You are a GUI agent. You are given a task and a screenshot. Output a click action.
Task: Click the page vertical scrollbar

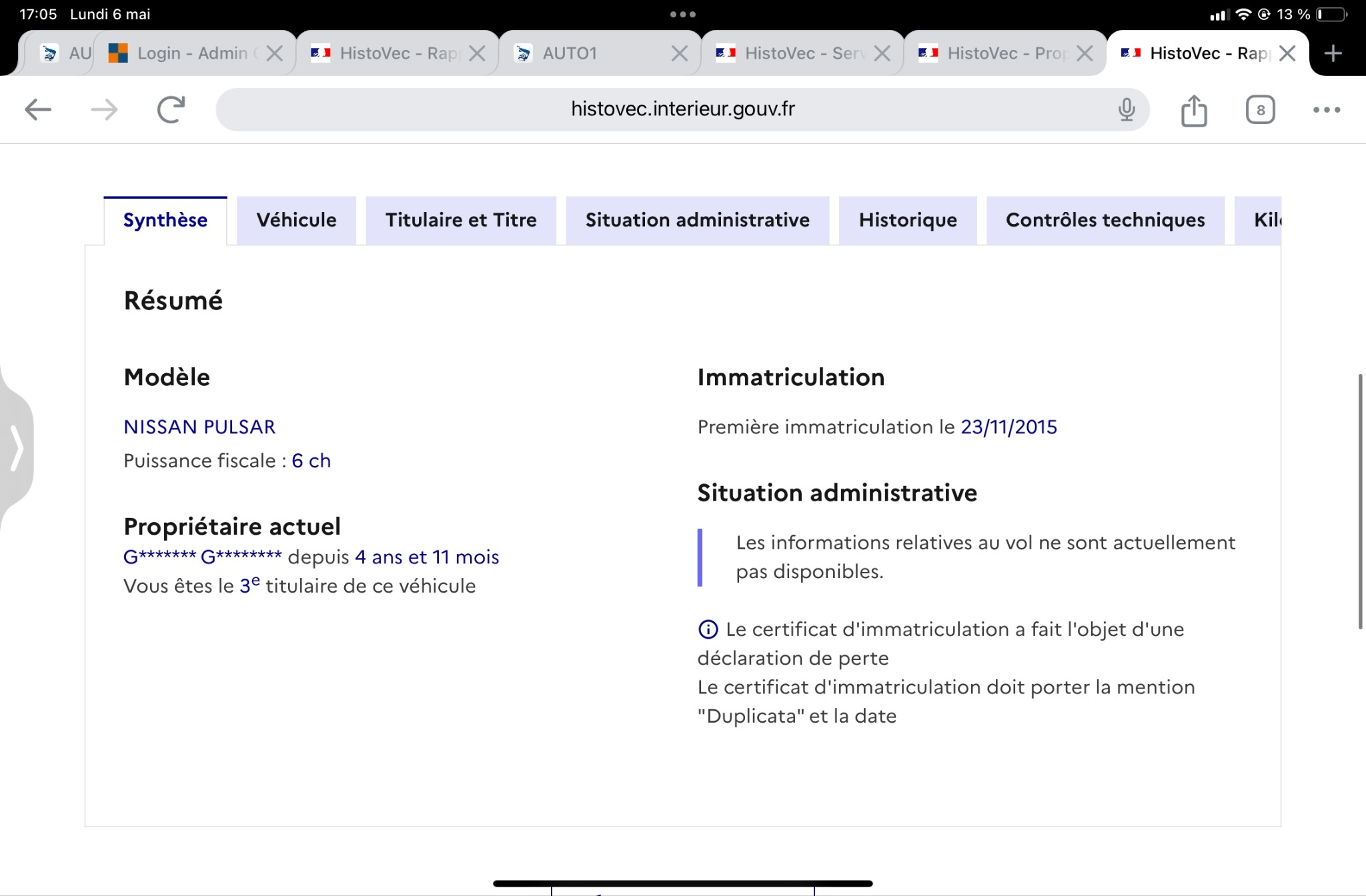point(1360,501)
